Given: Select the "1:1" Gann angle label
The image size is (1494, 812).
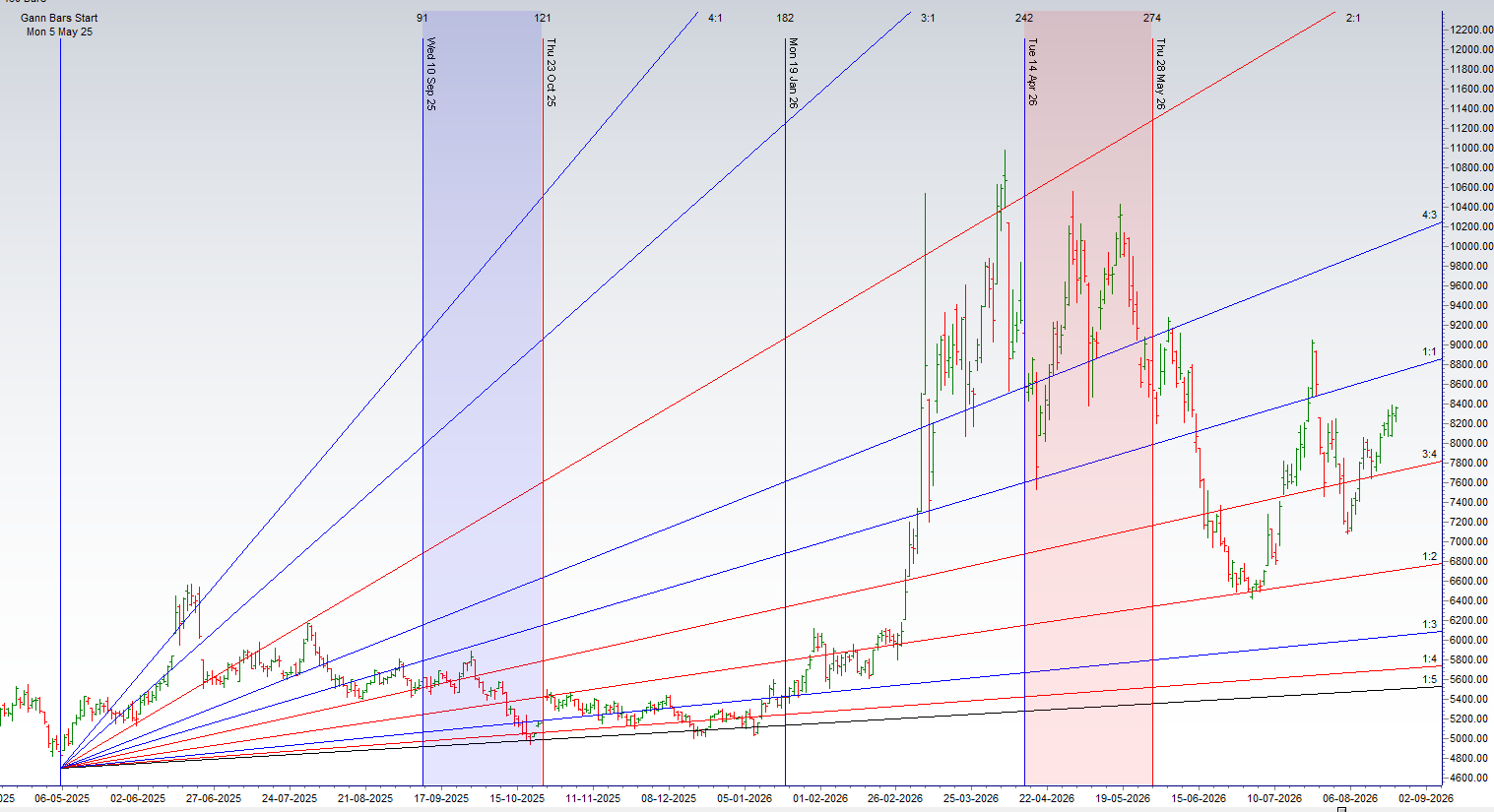Looking at the screenshot, I should 1429,351.
